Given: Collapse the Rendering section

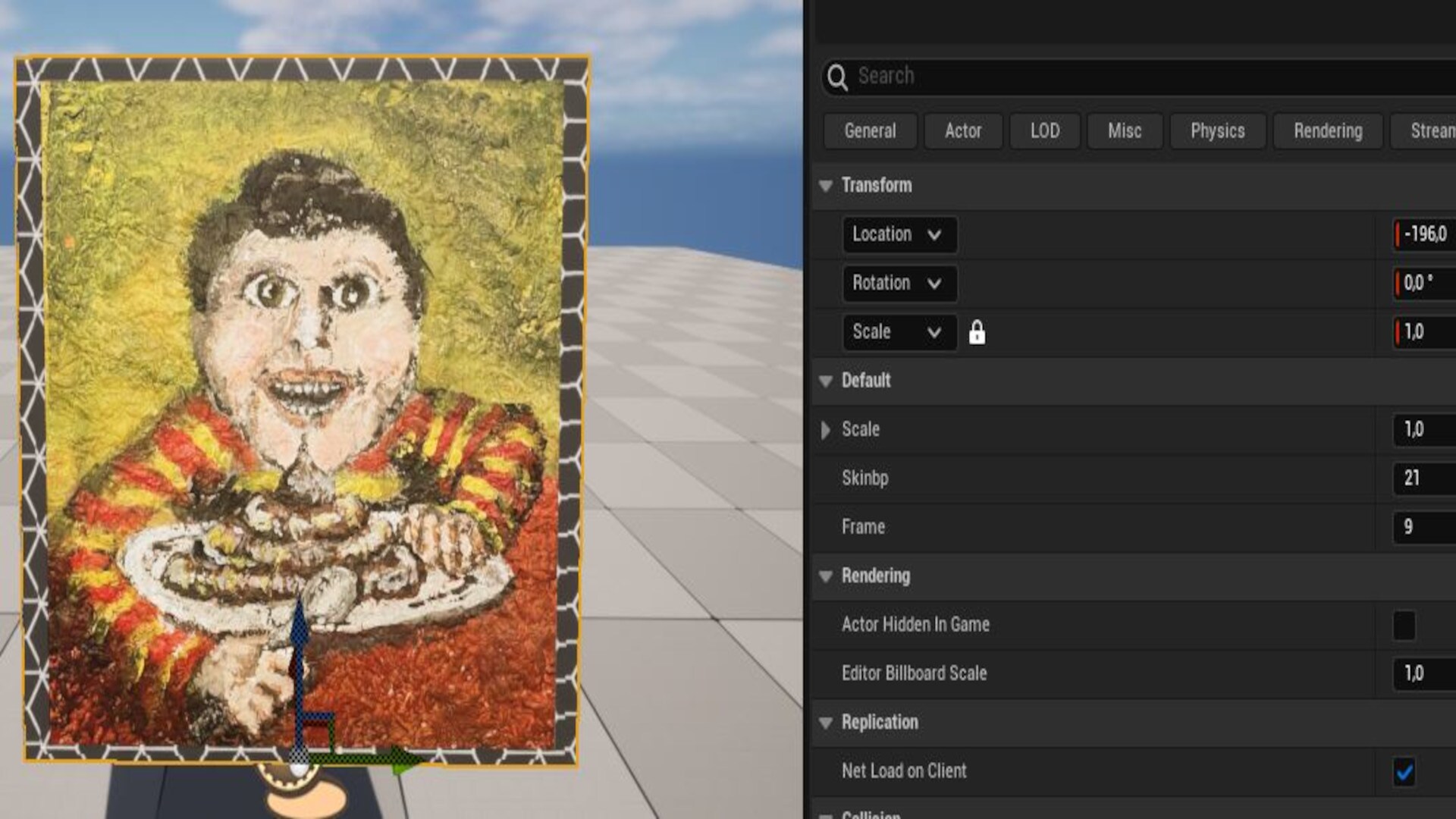Looking at the screenshot, I should pyautogui.click(x=826, y=576).
